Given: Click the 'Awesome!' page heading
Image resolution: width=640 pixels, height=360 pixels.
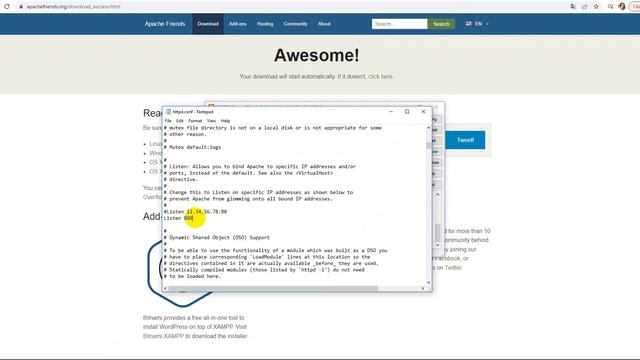Looking at the screenshot, I should (x=317, y=55).
